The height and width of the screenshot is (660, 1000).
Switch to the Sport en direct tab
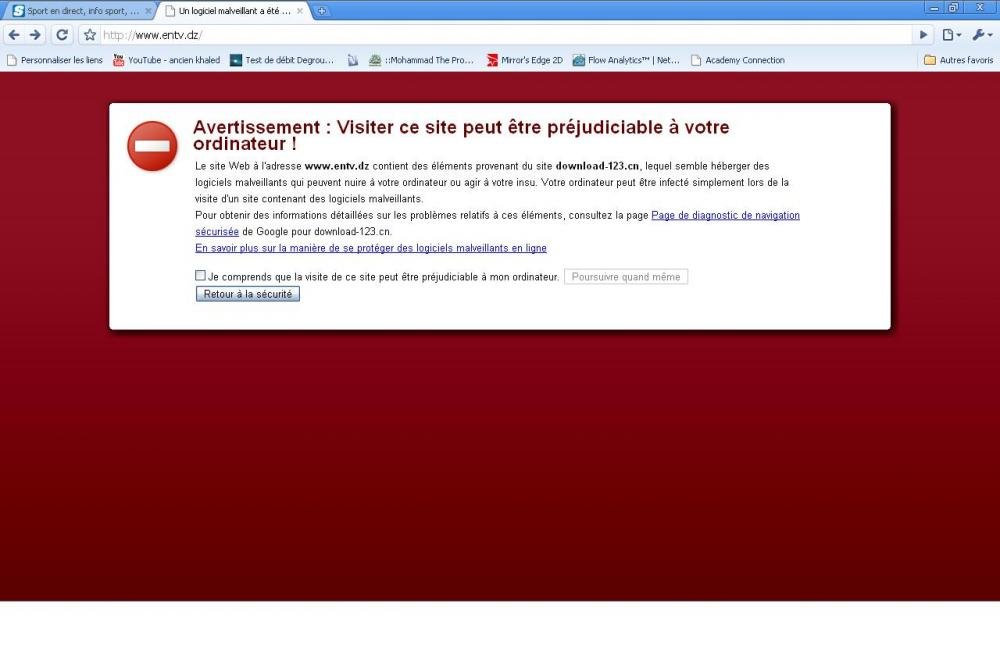(x=80, y=11)
